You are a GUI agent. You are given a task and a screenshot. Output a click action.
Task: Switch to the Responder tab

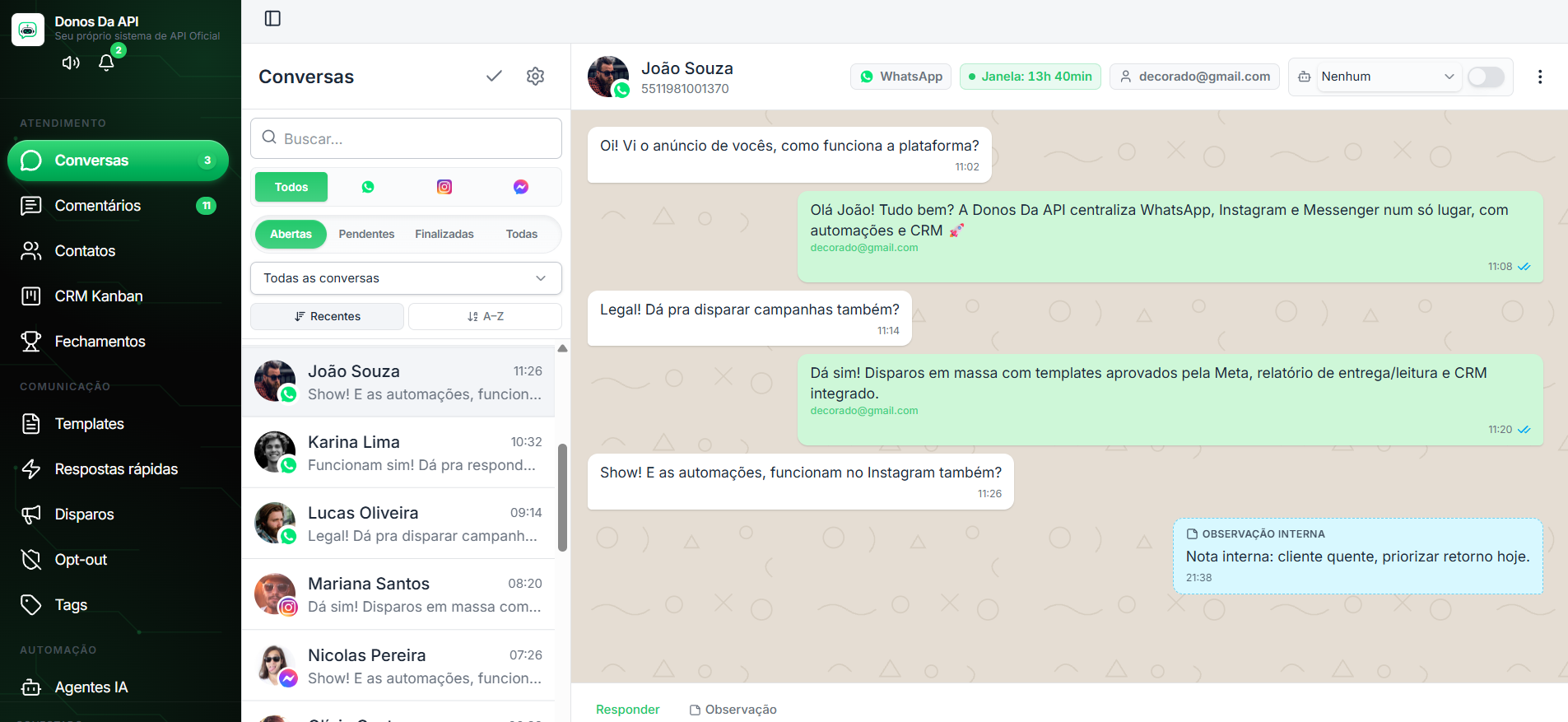627,710
